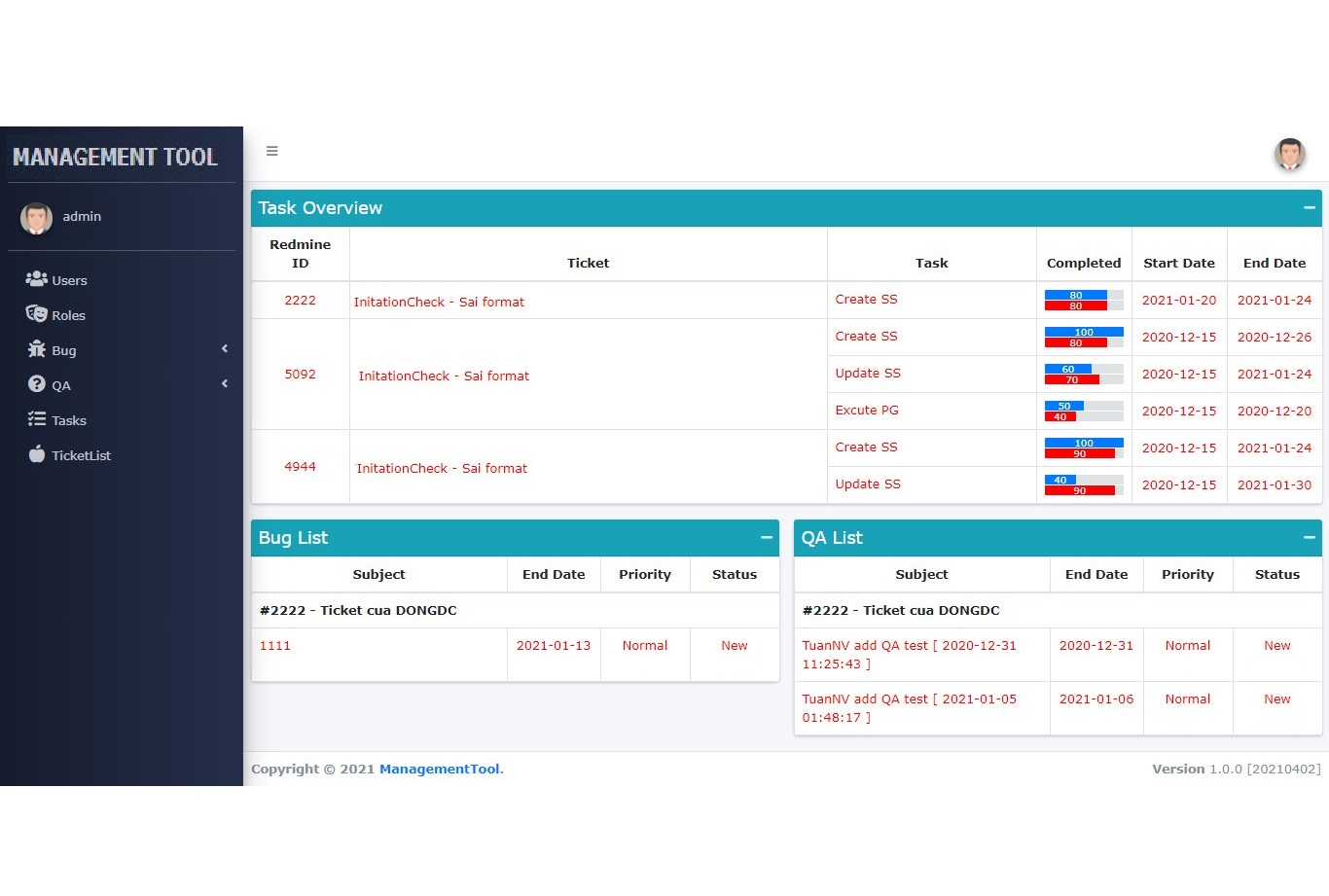Expand the Bug submenu chevron

[x=225, y=348]
